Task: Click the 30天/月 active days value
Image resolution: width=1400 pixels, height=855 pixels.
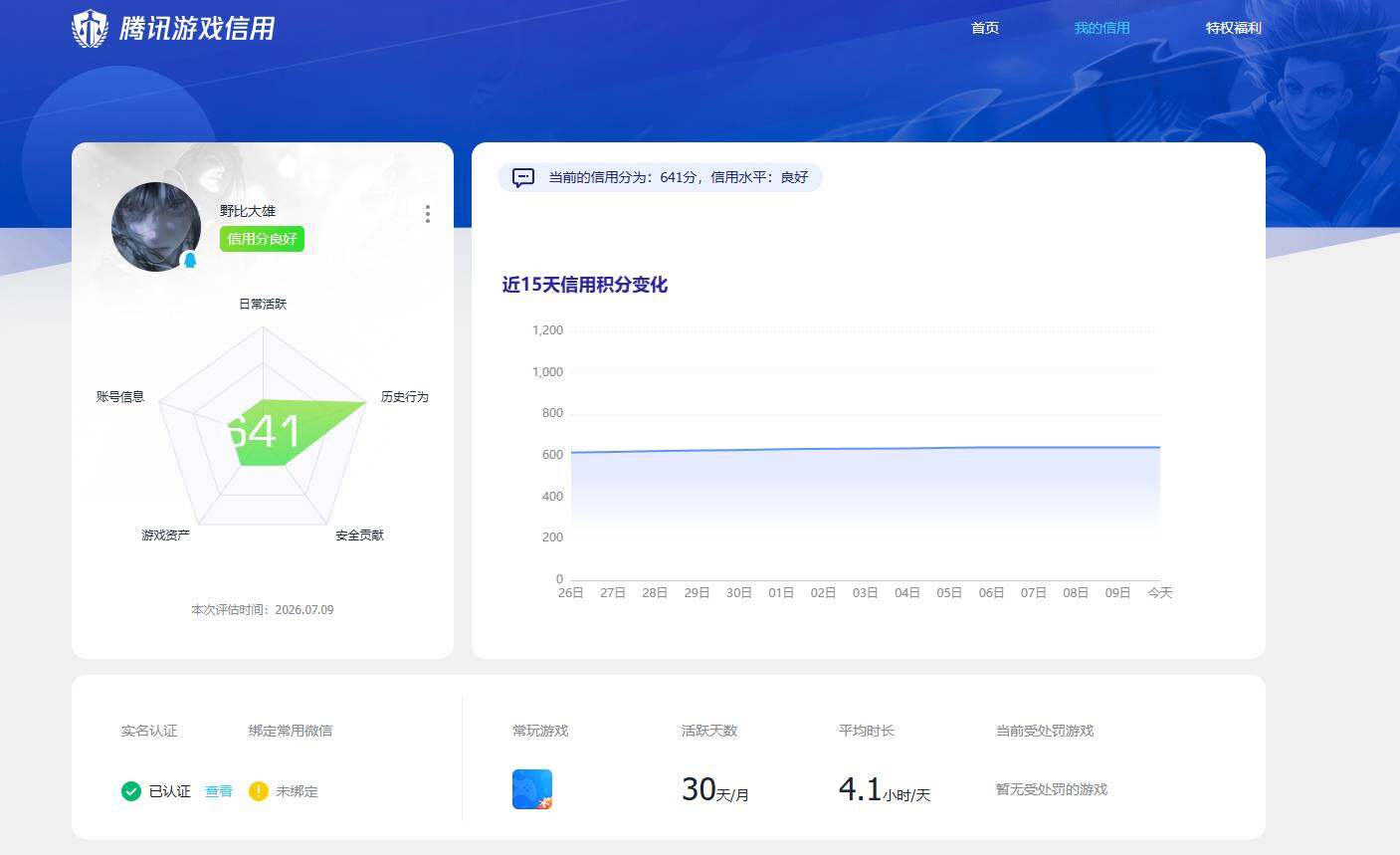Action: tap(715, 789)
